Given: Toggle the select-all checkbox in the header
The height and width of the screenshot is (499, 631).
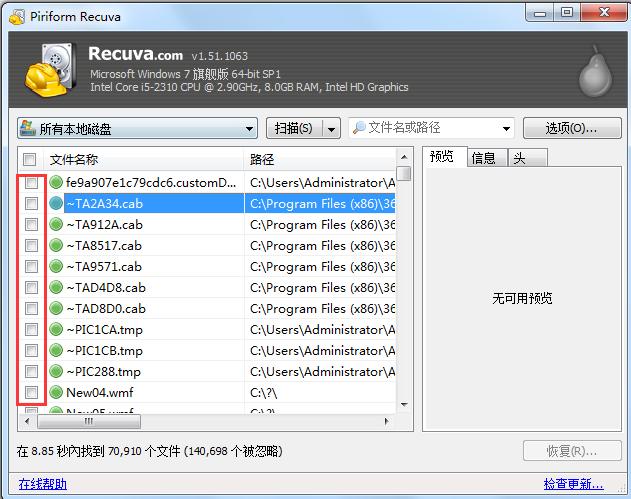Looking at the screenshot, I should point(29,159).
